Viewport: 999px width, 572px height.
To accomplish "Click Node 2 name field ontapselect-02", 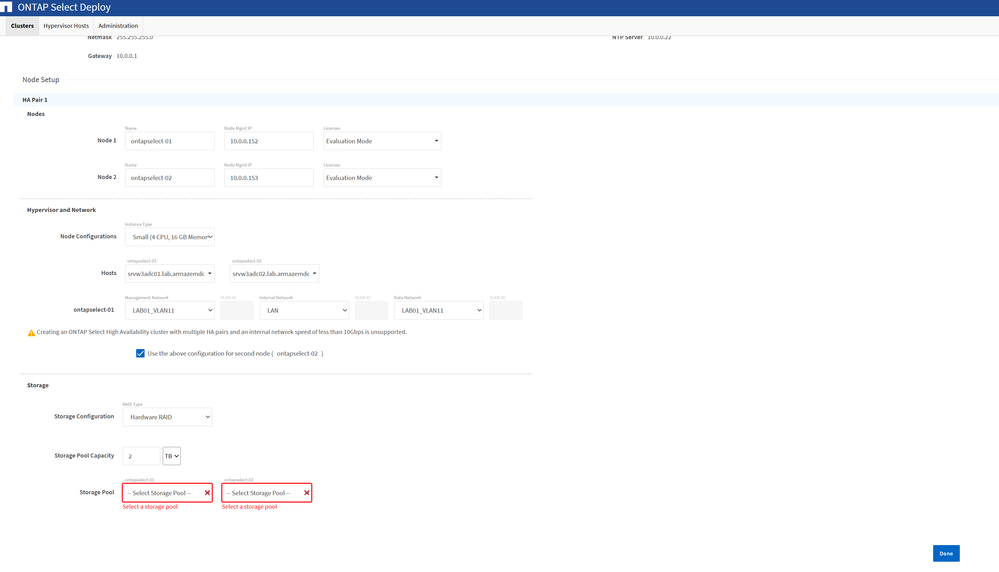I will (169, 178).
